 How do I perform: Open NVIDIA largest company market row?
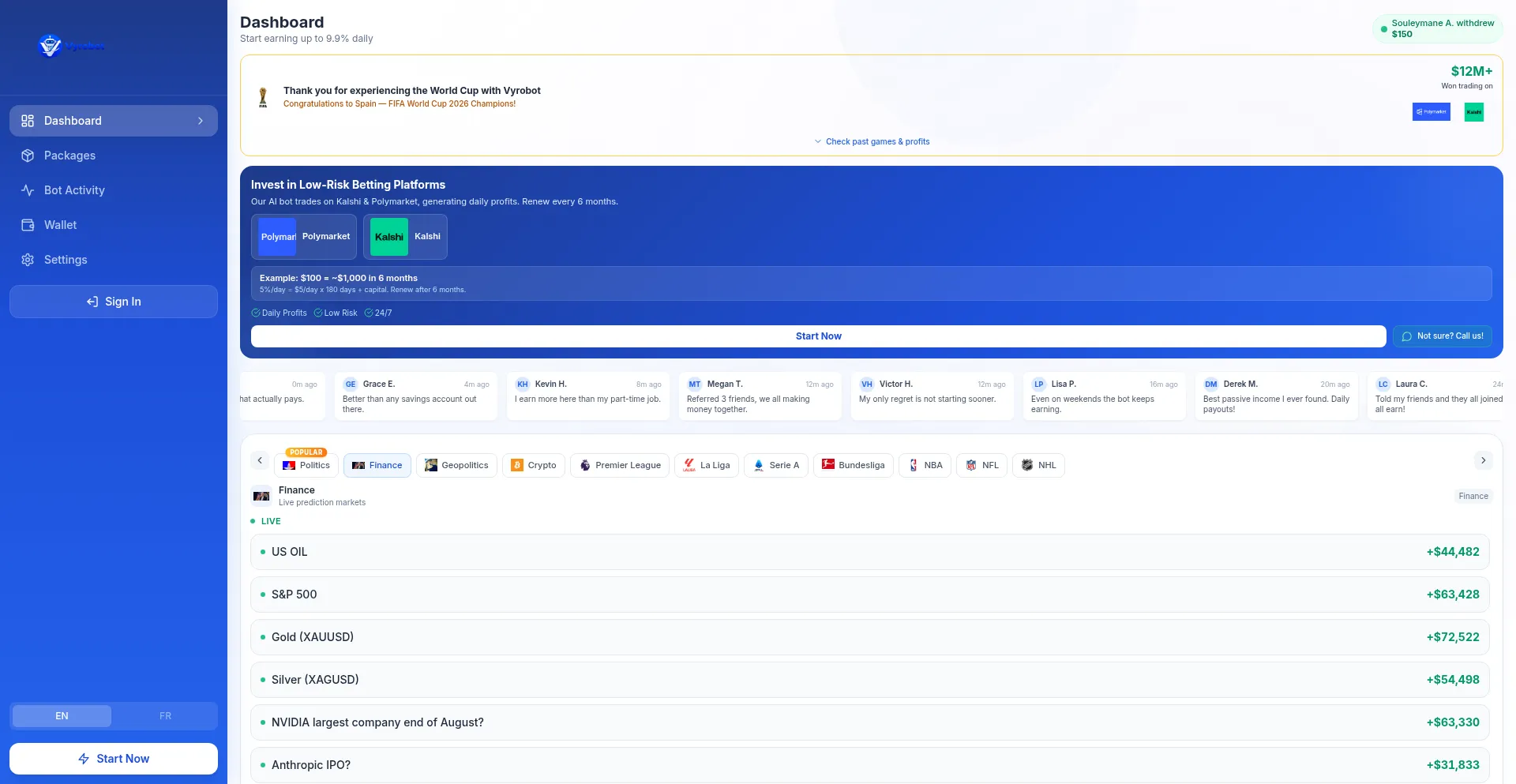(870, 722)
